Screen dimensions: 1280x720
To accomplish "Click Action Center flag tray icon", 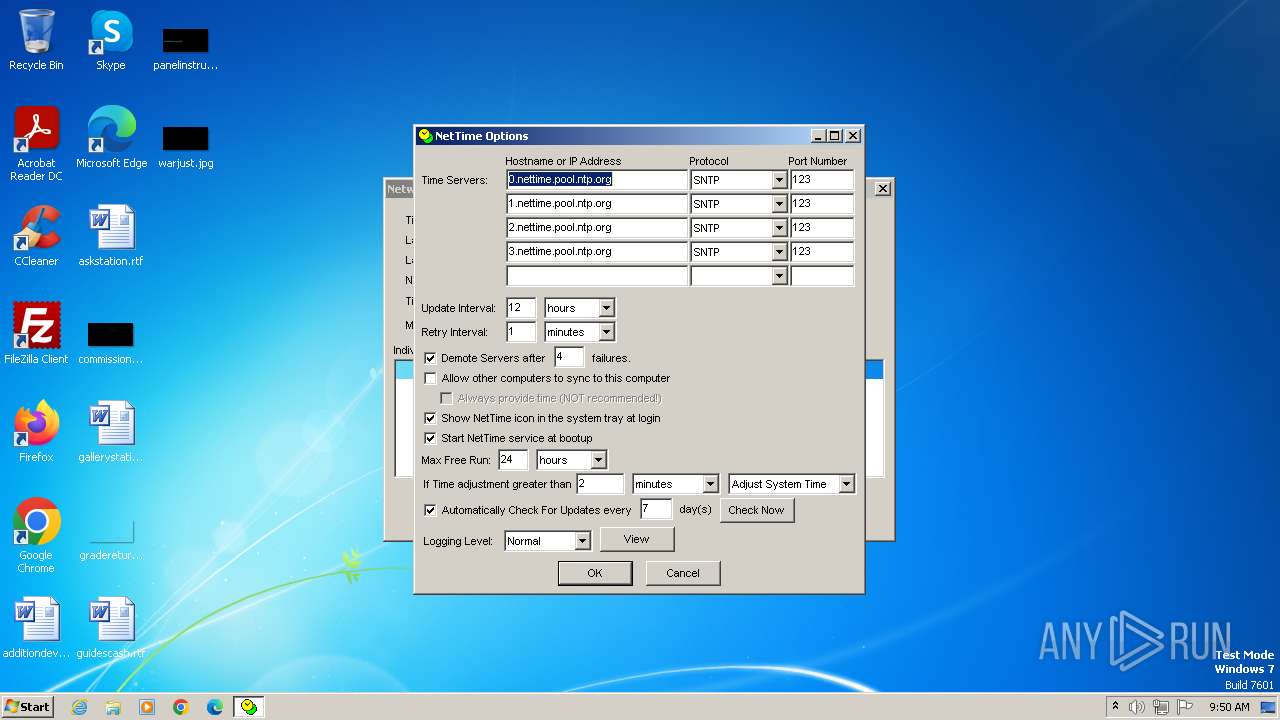I will pyautogui.click(x=1185, y=707).
